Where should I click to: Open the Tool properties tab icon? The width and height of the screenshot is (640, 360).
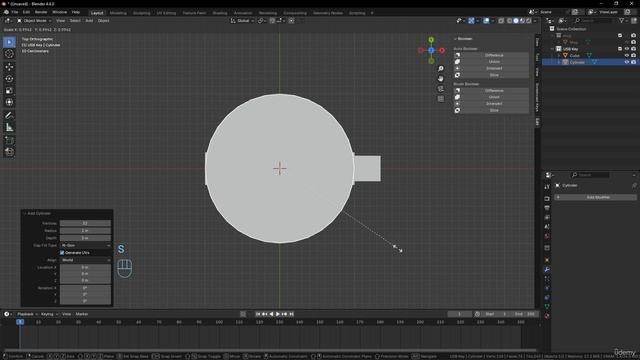click(x=547, y=187)
